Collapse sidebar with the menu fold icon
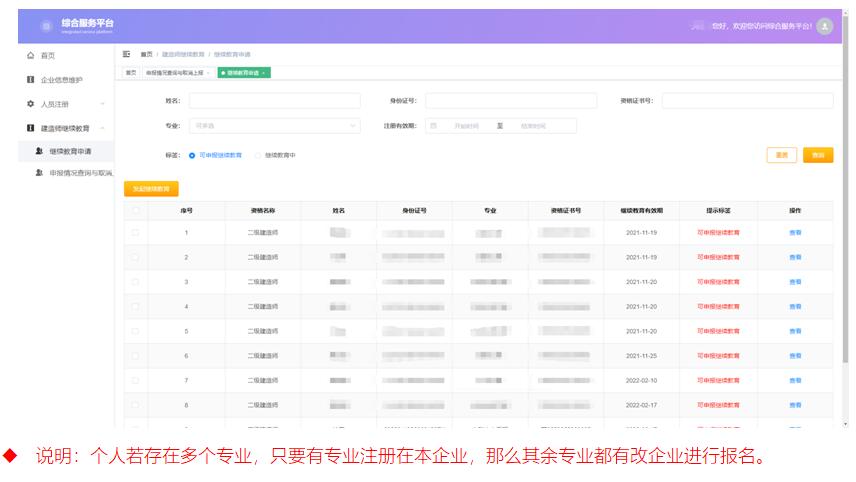 click(x=127, y=54)
